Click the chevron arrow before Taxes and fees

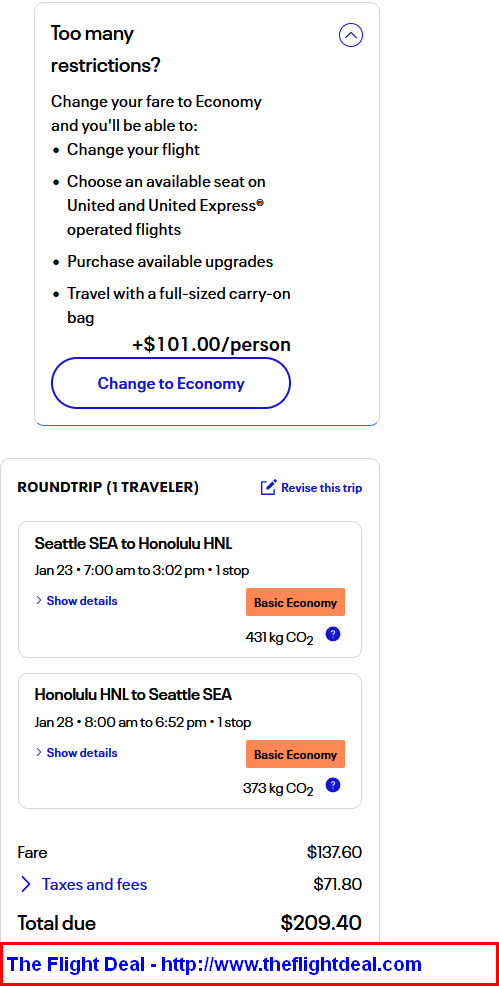[x=26, y=885]
